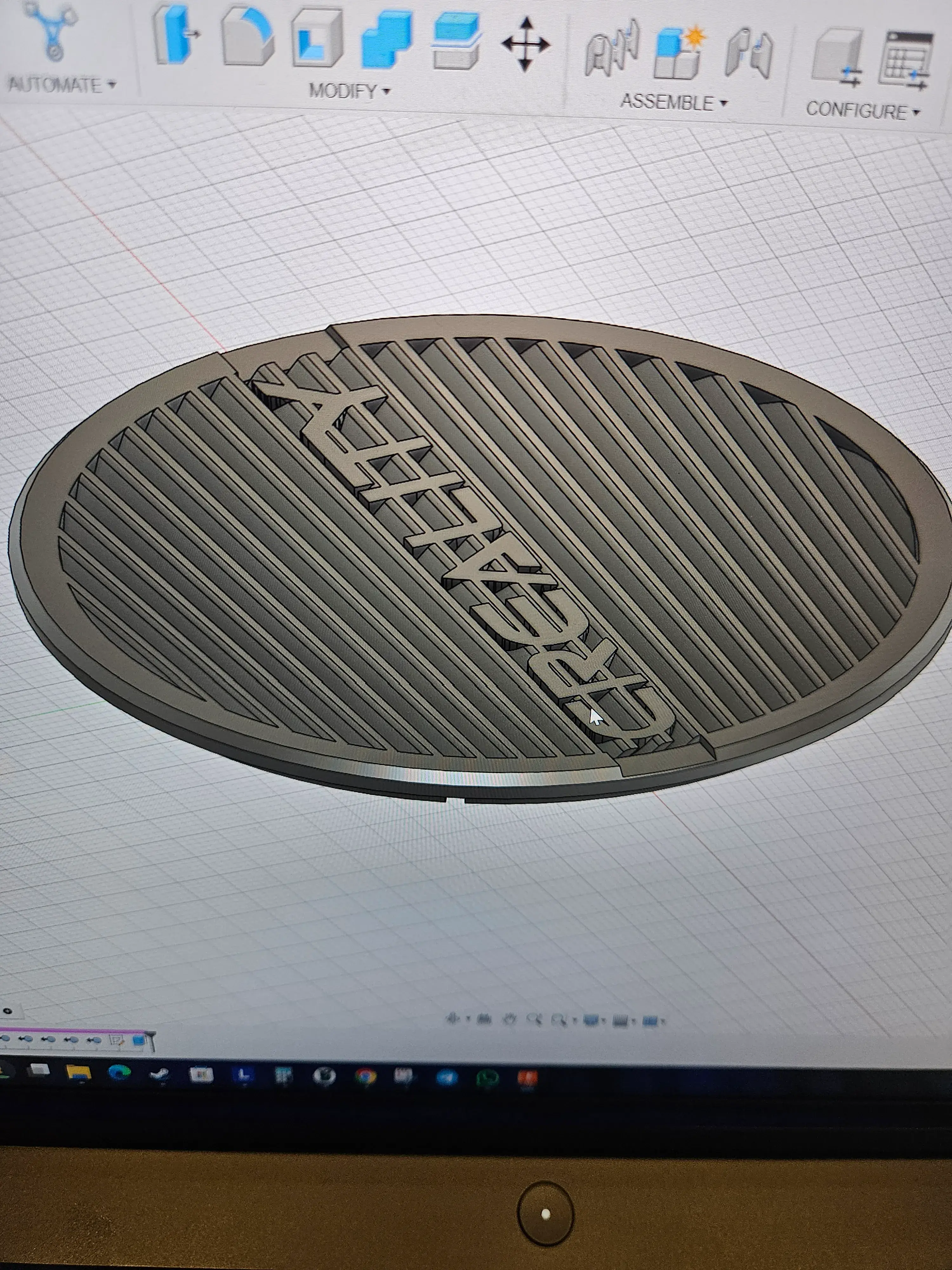
Task: Open the Grid and Snaps icon
Action: click(620, 1021)
